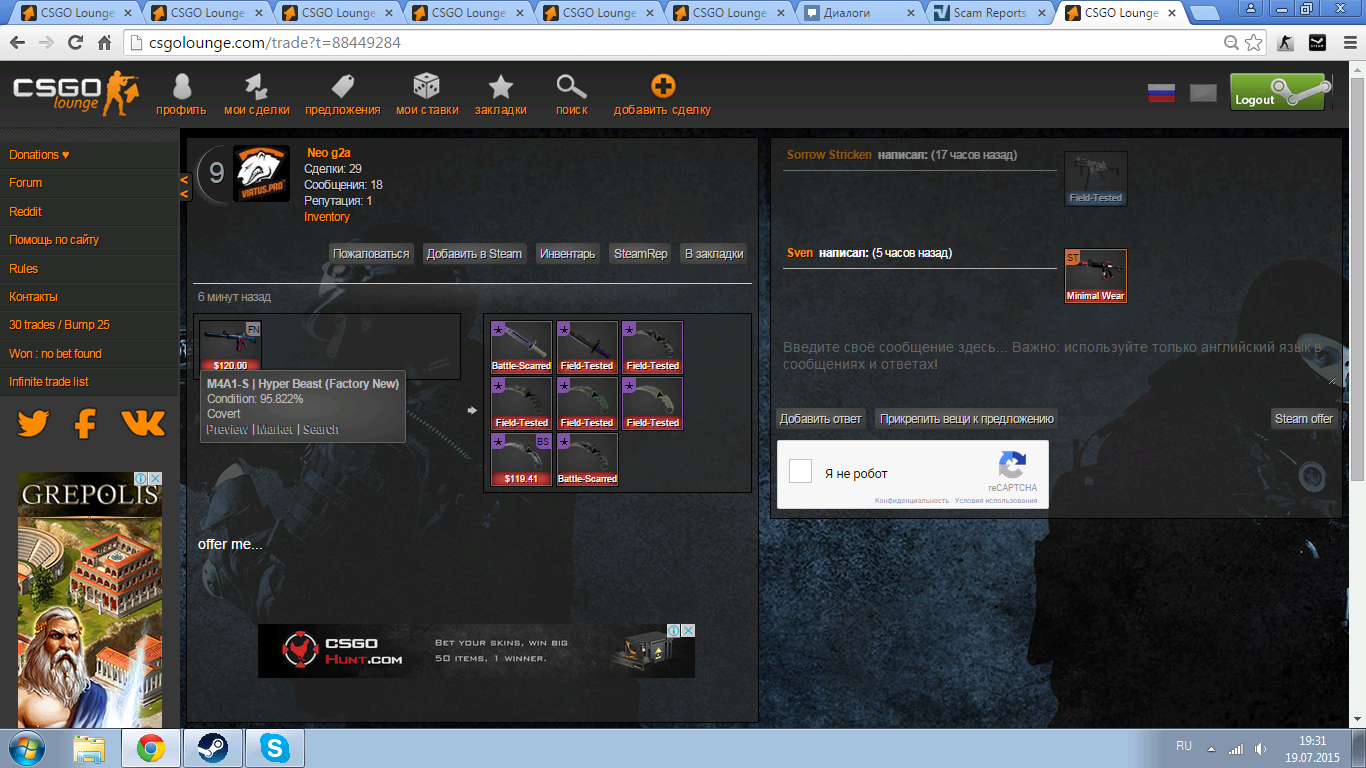Screen dimensions: 1366x768
Task: Check the reCAPTCHA 'Я не робот' checkbox
Action: click(800, 472)
